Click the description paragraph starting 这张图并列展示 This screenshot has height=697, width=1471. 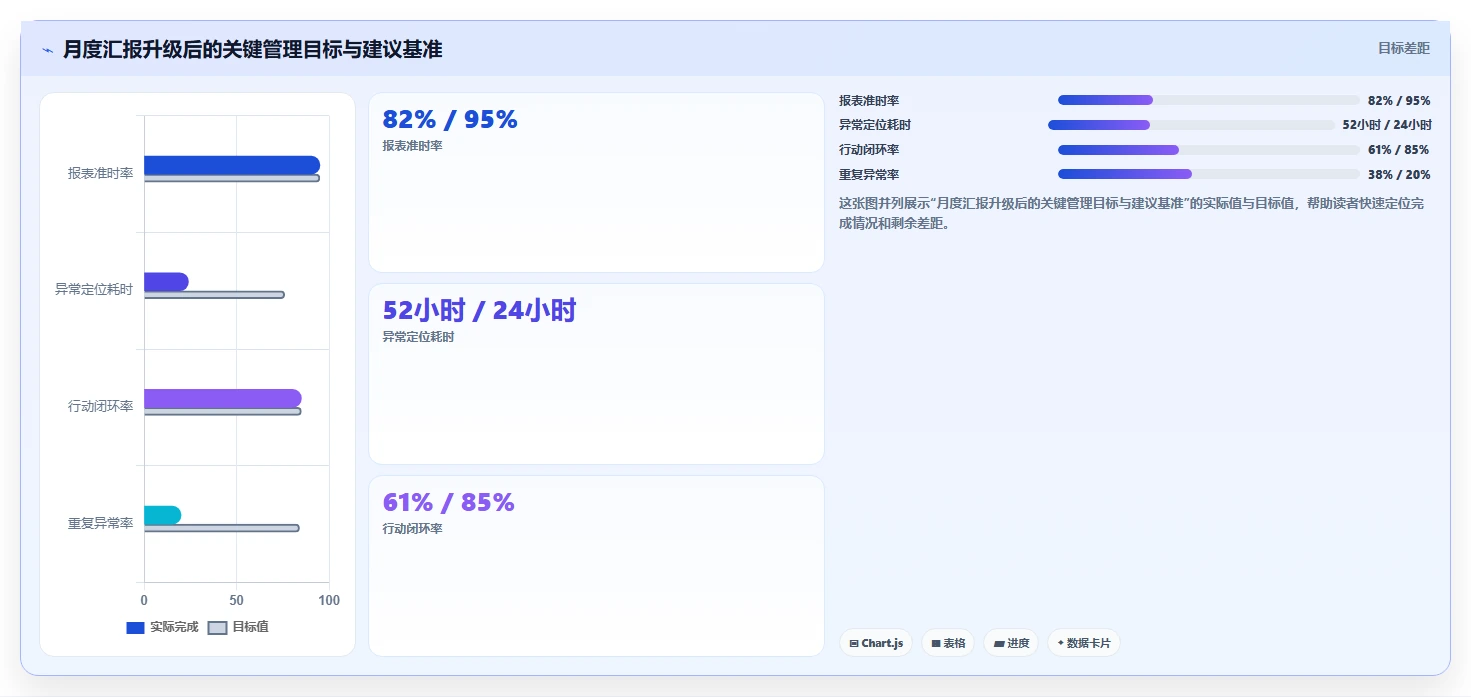1132,213
